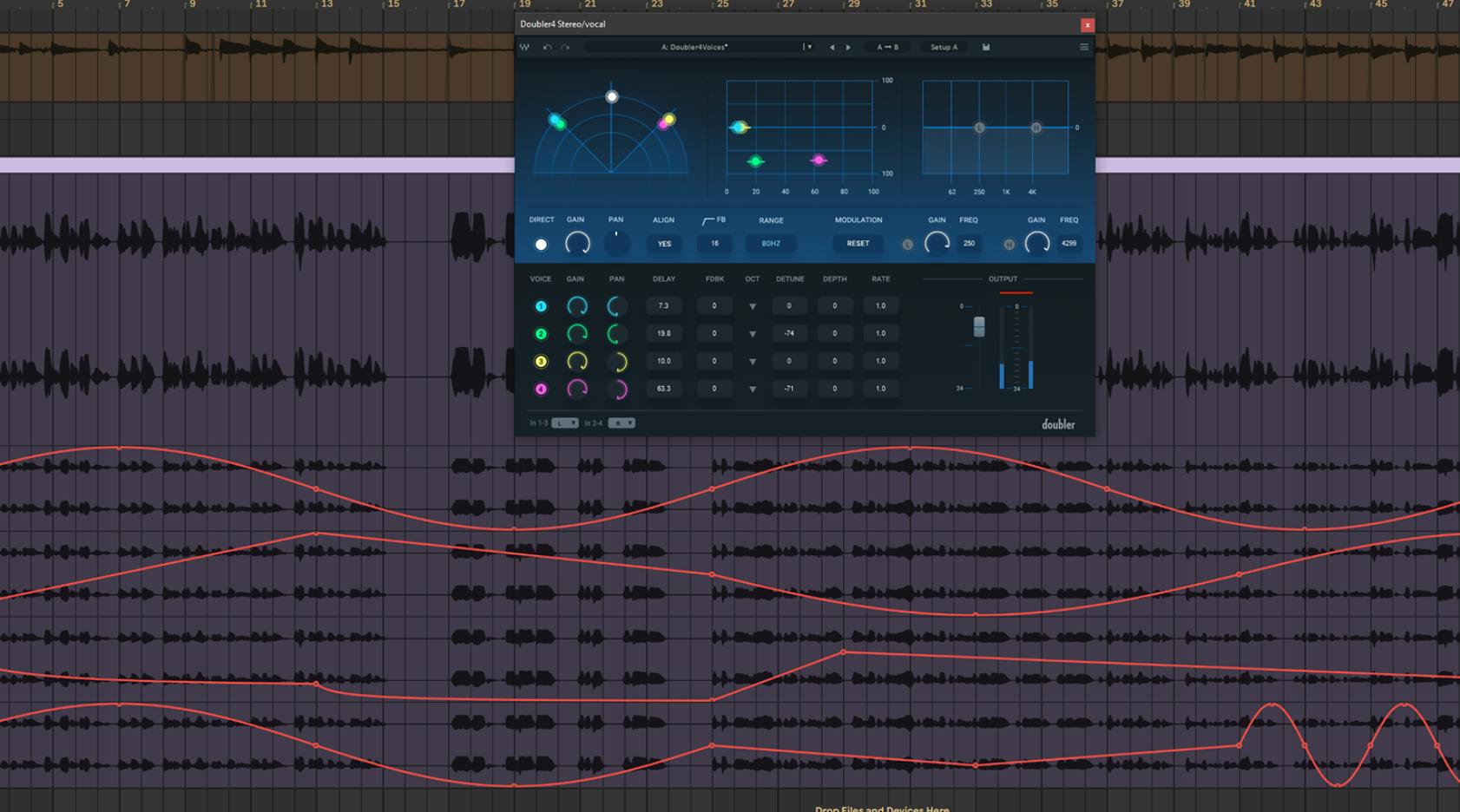The image size is (1460, 812).
Task: Click voice 2 detune value -74
Action: click(789, 333)
